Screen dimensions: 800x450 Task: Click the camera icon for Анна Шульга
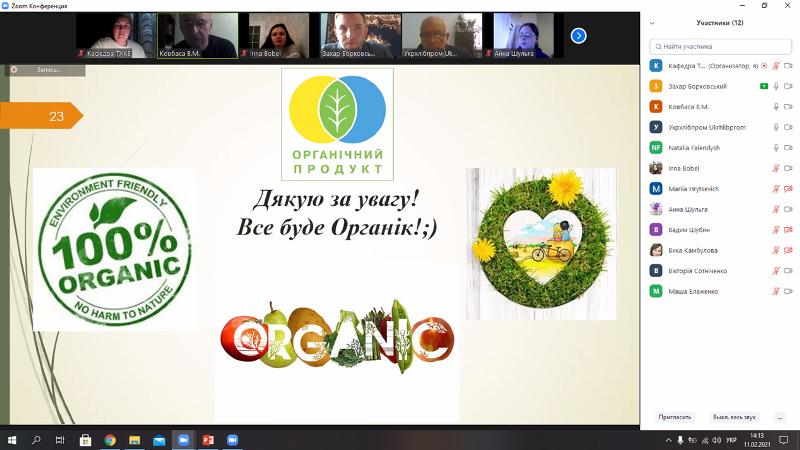(x=788, y=209)
